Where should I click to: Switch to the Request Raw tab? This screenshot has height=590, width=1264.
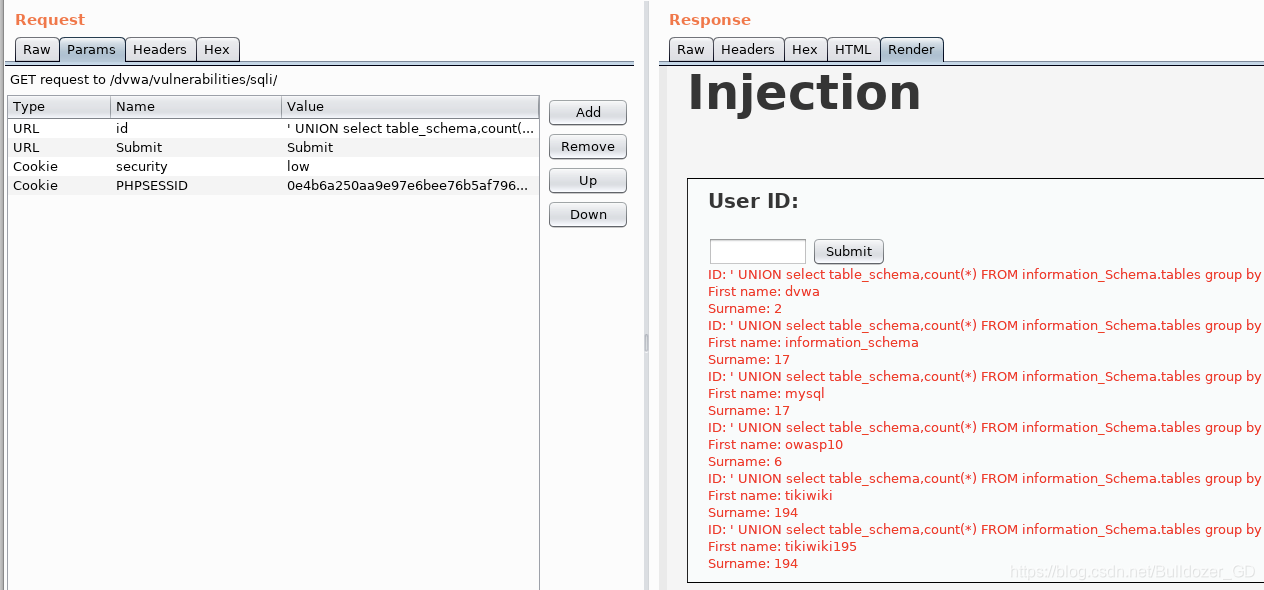click(x=37, y=49)
